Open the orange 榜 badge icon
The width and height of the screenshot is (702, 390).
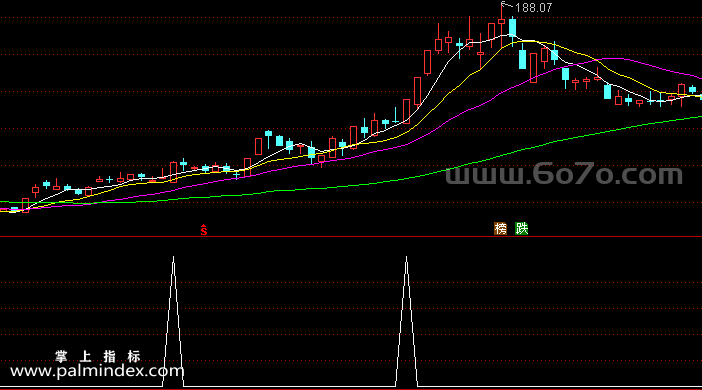tap(500, 228)
